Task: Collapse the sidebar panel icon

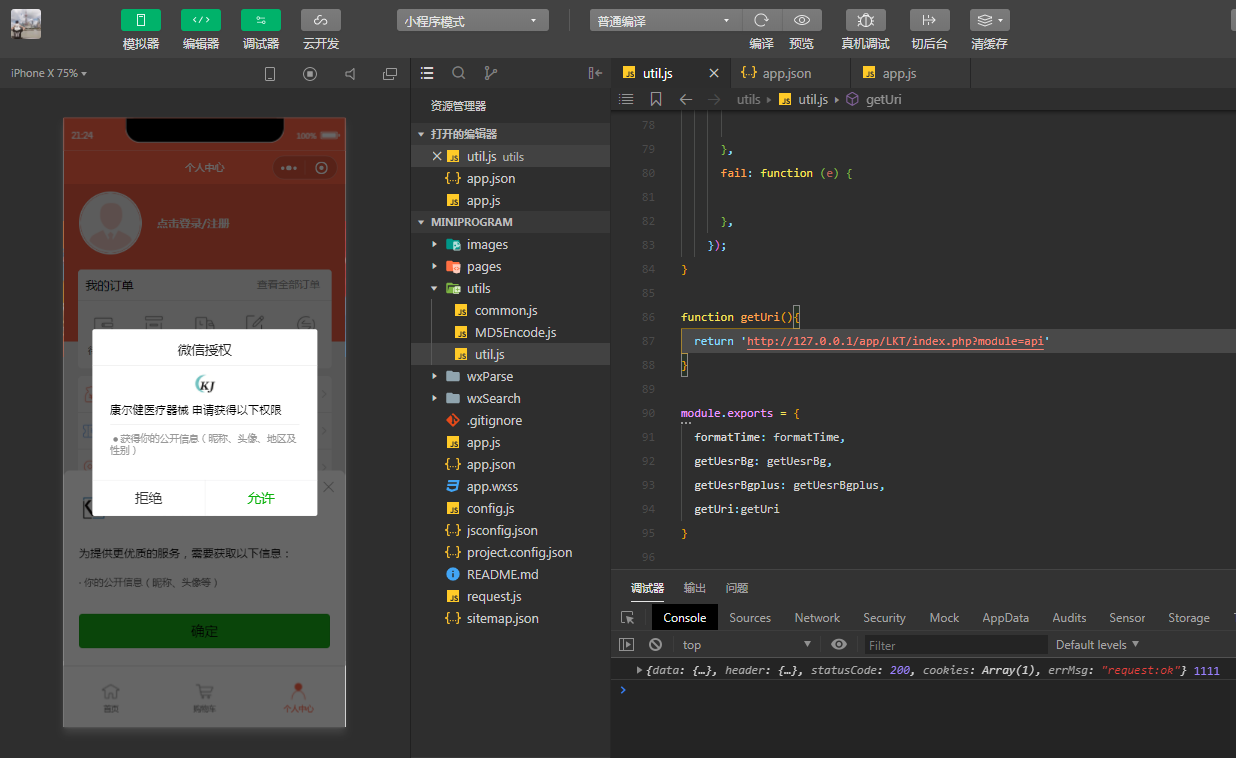Action: tap(595, 73)
